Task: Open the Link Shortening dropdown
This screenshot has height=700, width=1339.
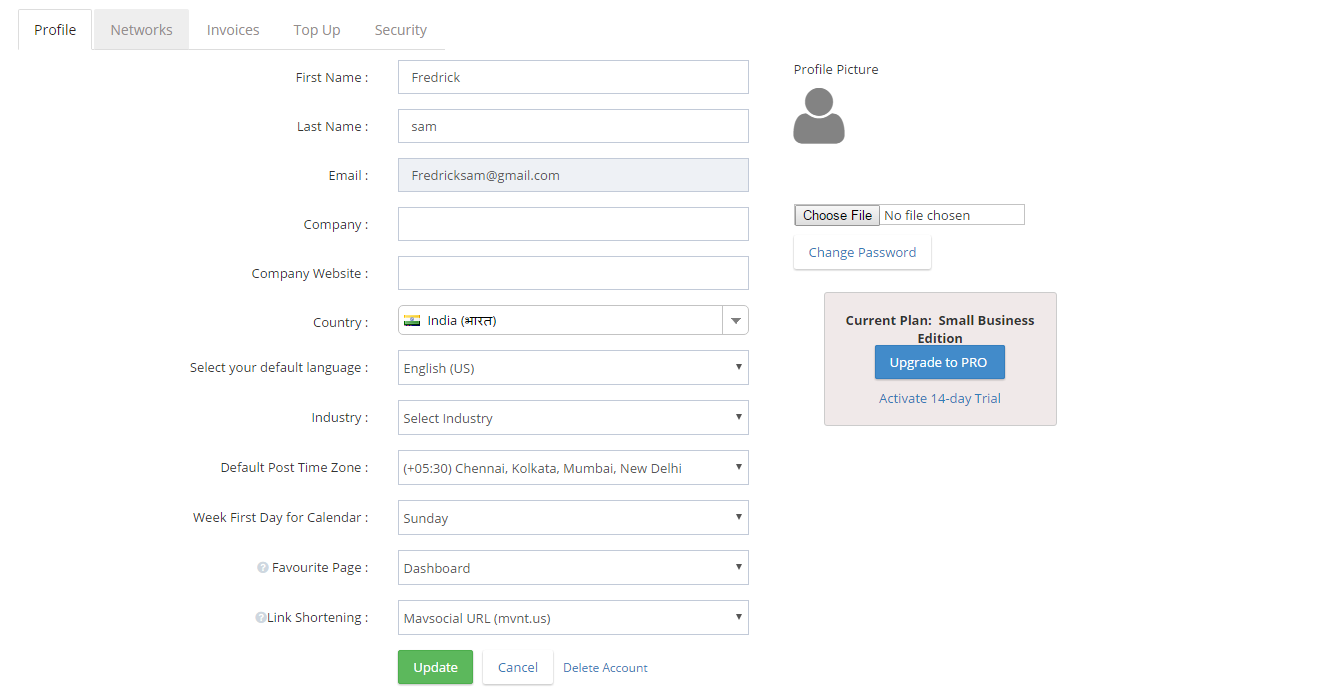Action: click(573, 618)
